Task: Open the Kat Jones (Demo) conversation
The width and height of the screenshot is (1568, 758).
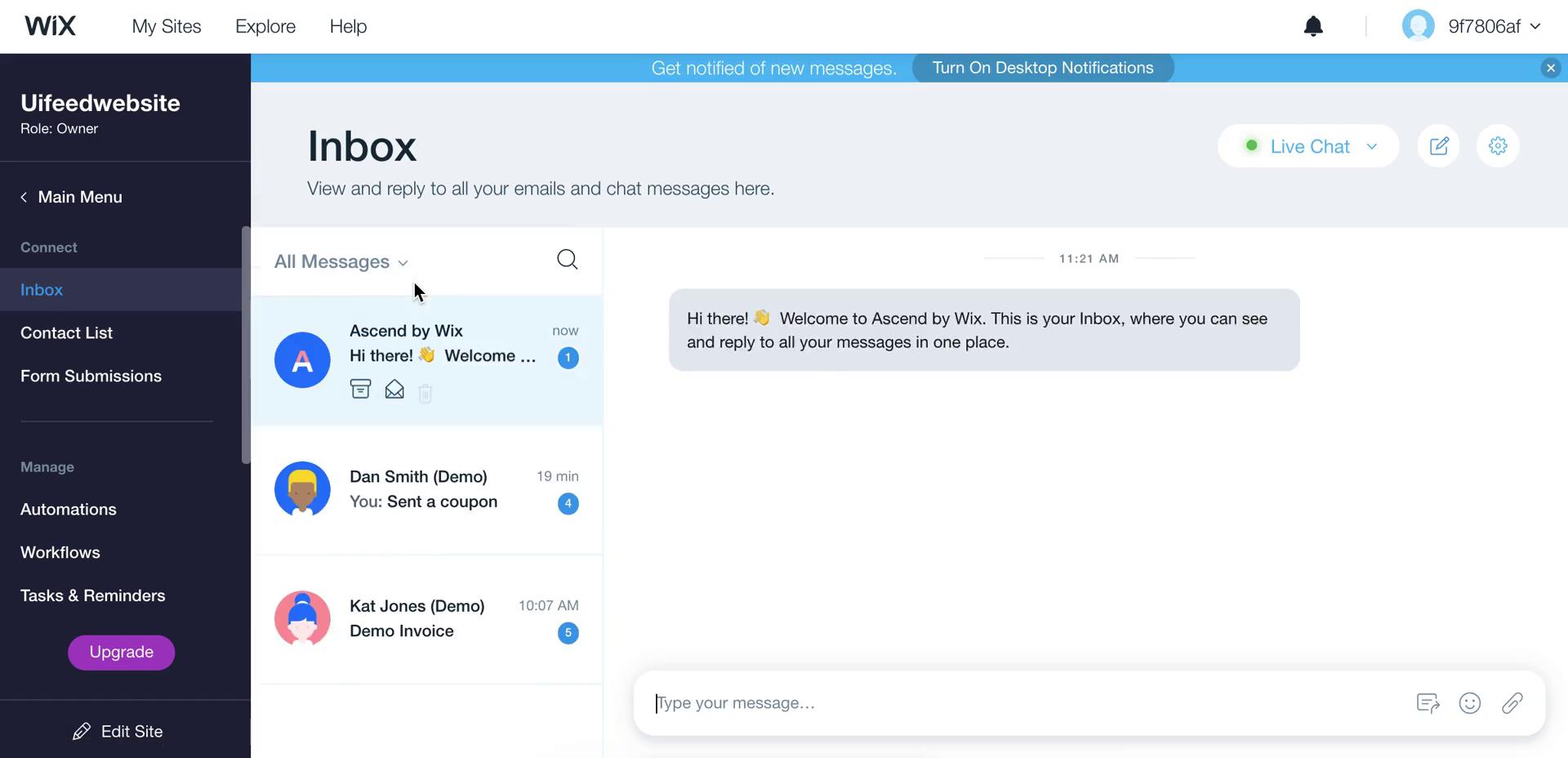Action: tap(427, 619)
